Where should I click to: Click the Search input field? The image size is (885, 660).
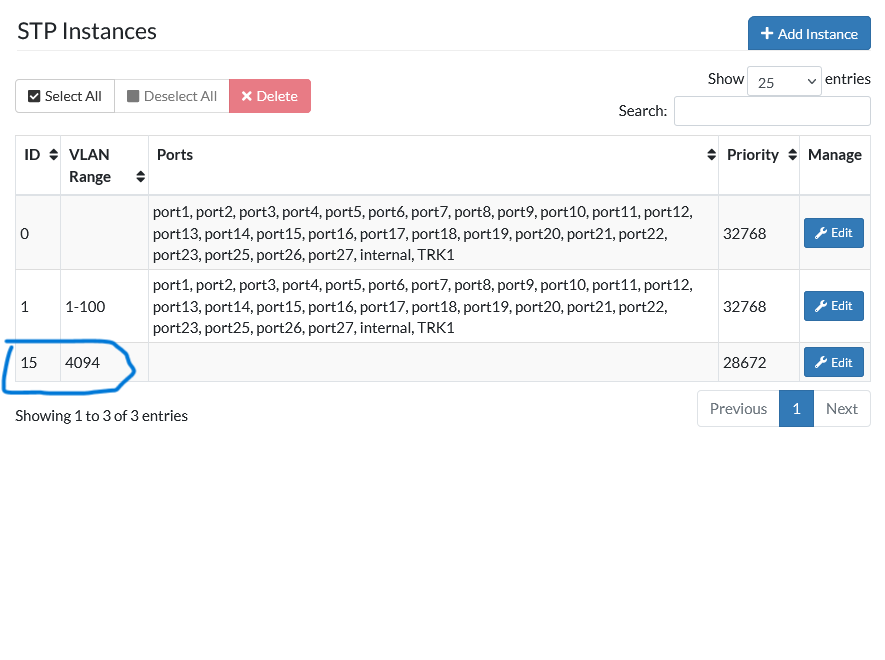pyautogui.click(x=771, y=111)
